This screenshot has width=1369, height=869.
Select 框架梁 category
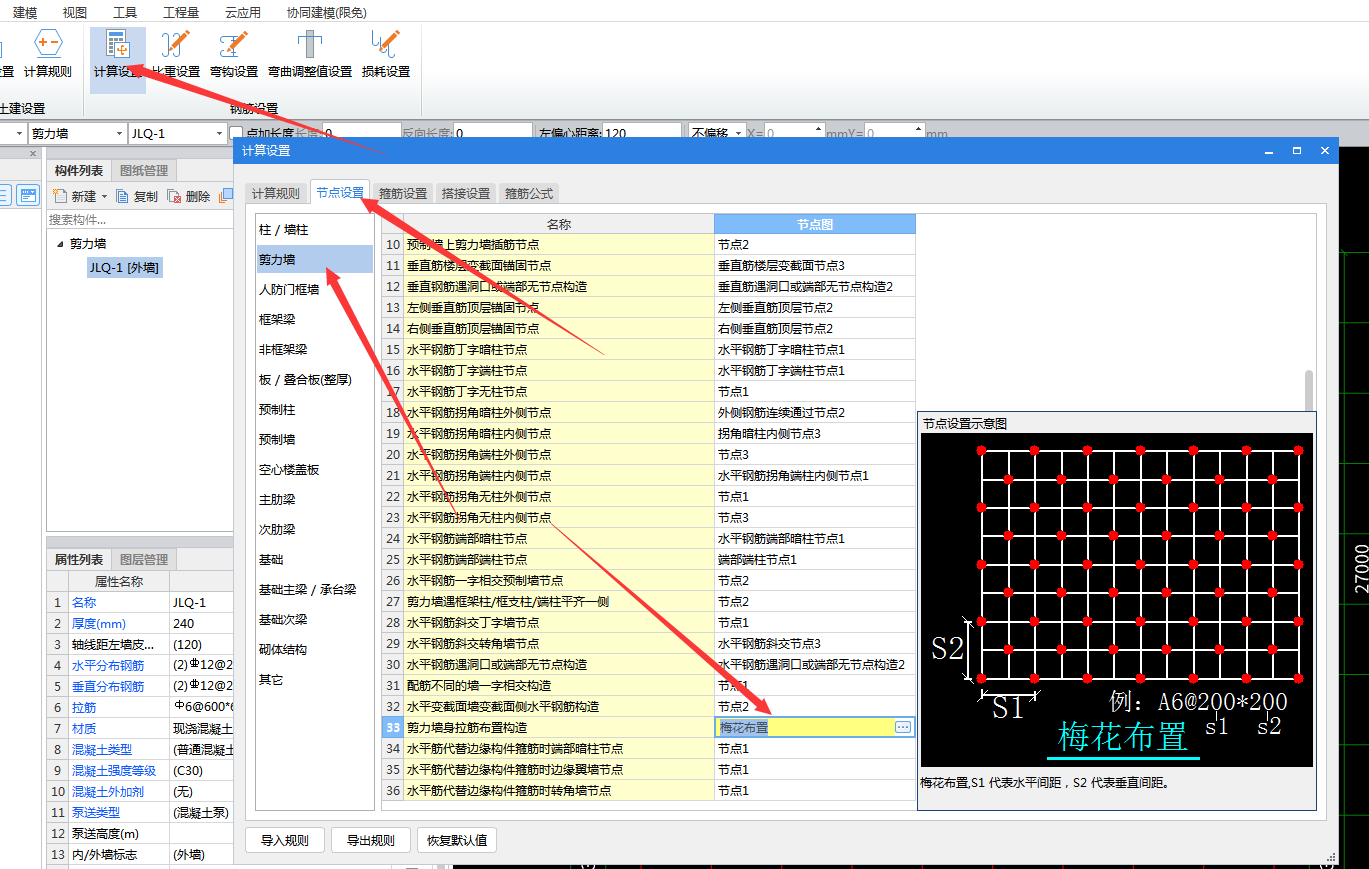[x=315, y=319]
